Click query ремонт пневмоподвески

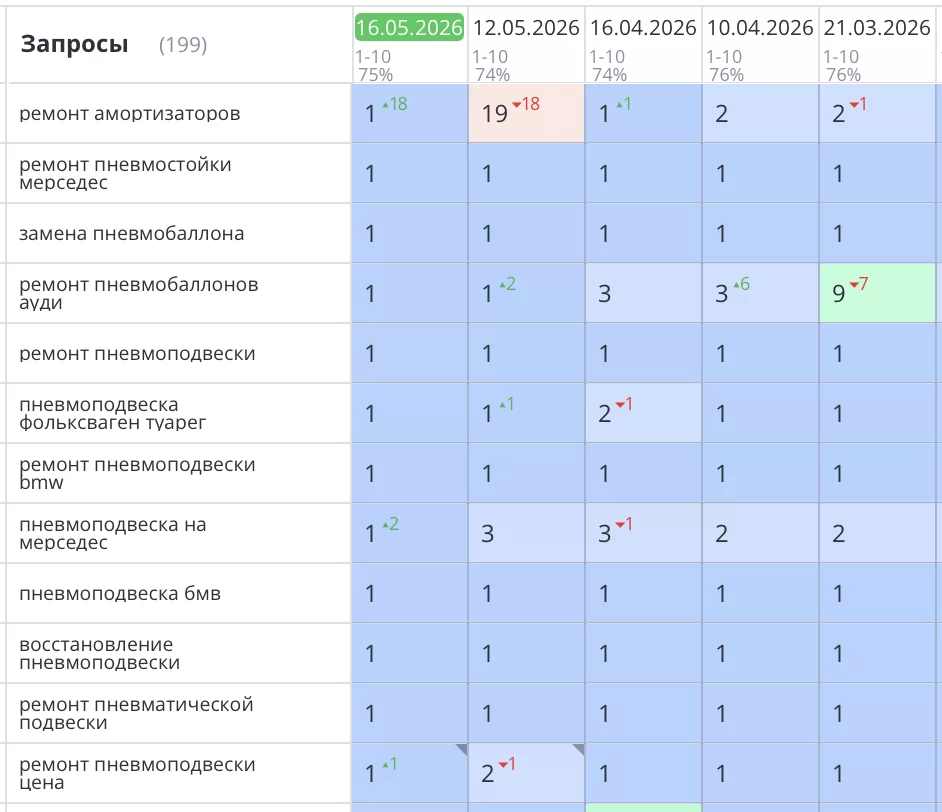pos(137,354)
